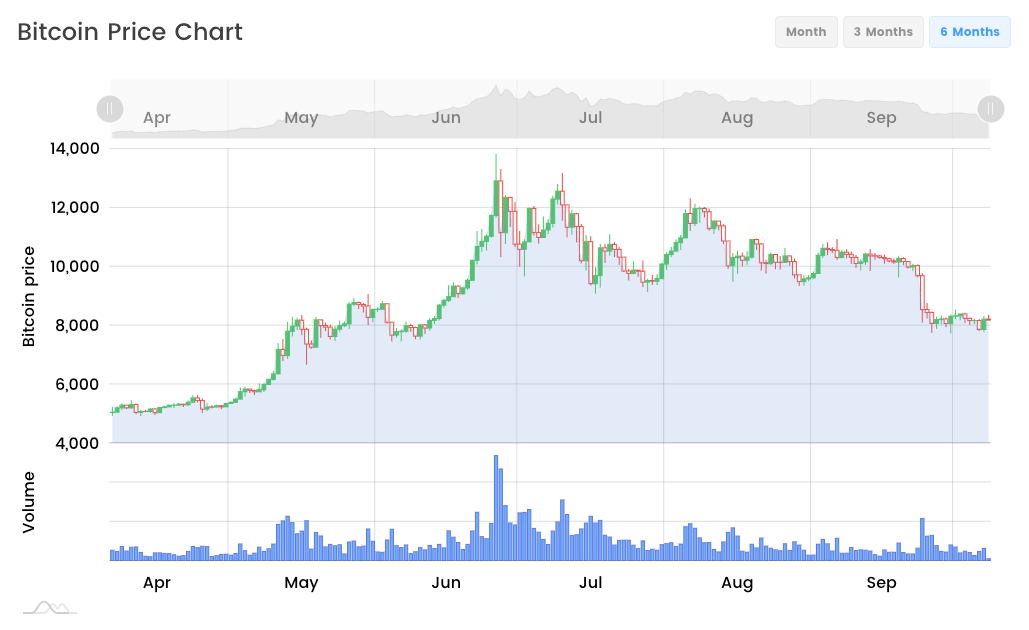The height and width of the screenshot is (630, 1029).
Task: Reselect the active 6 Months range
Action: [969, 31]
